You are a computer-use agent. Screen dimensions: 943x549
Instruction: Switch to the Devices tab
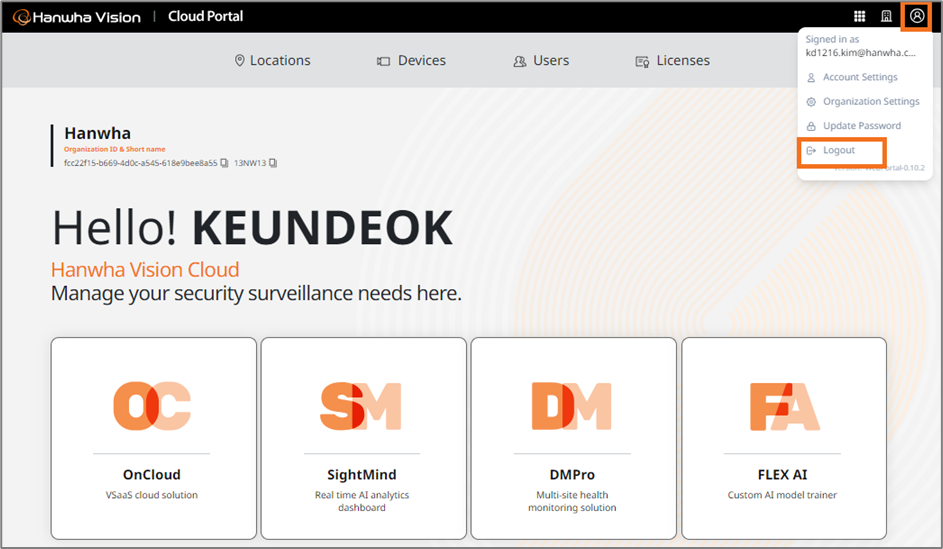pos(411,61)
